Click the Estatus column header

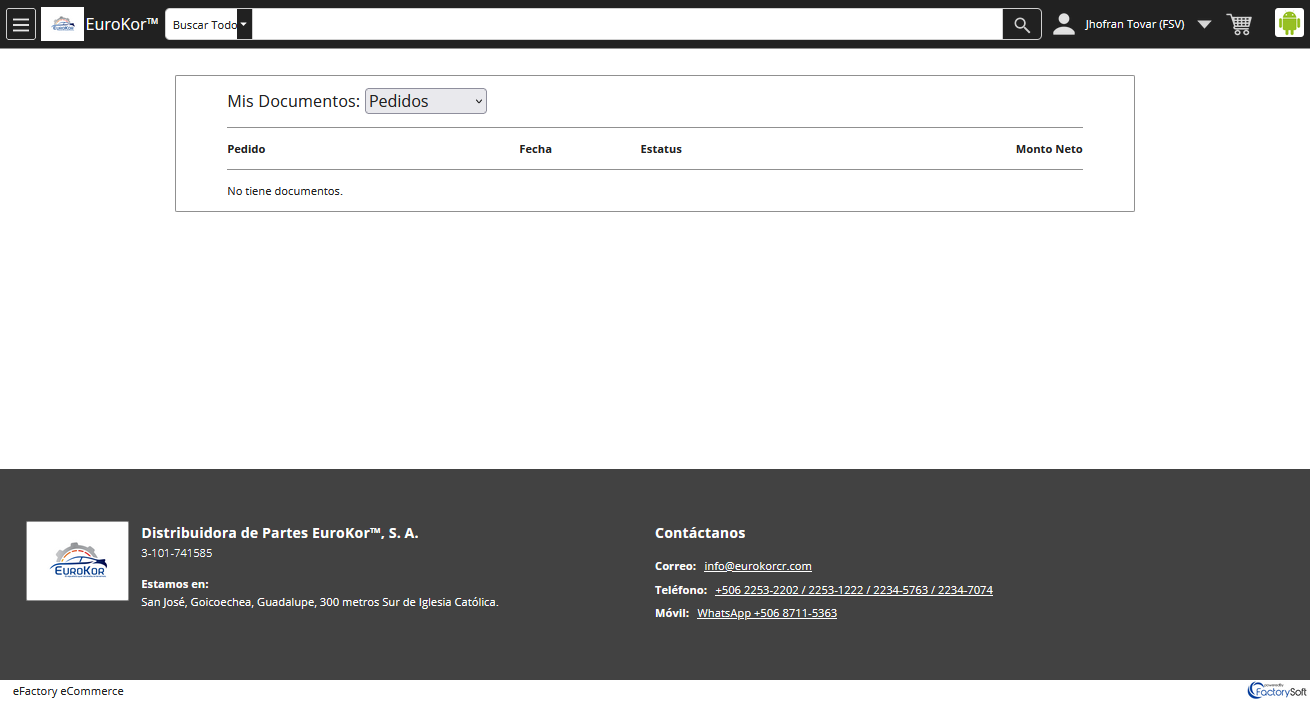pos(661,149)
